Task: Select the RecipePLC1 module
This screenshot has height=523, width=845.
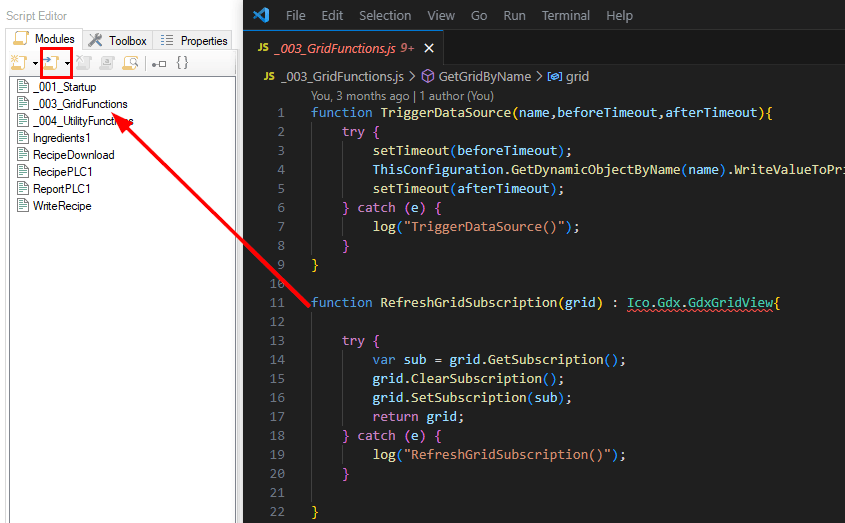Action: pos(63,172)
